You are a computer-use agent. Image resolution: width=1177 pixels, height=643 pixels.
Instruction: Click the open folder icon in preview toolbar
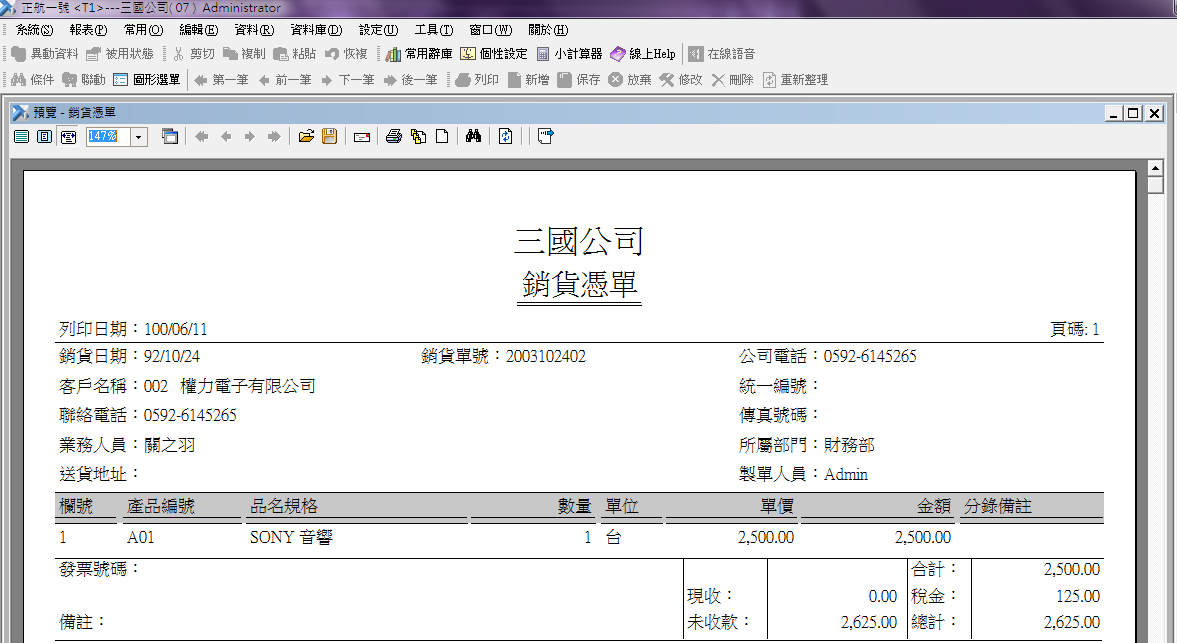(x=307, y=137)
